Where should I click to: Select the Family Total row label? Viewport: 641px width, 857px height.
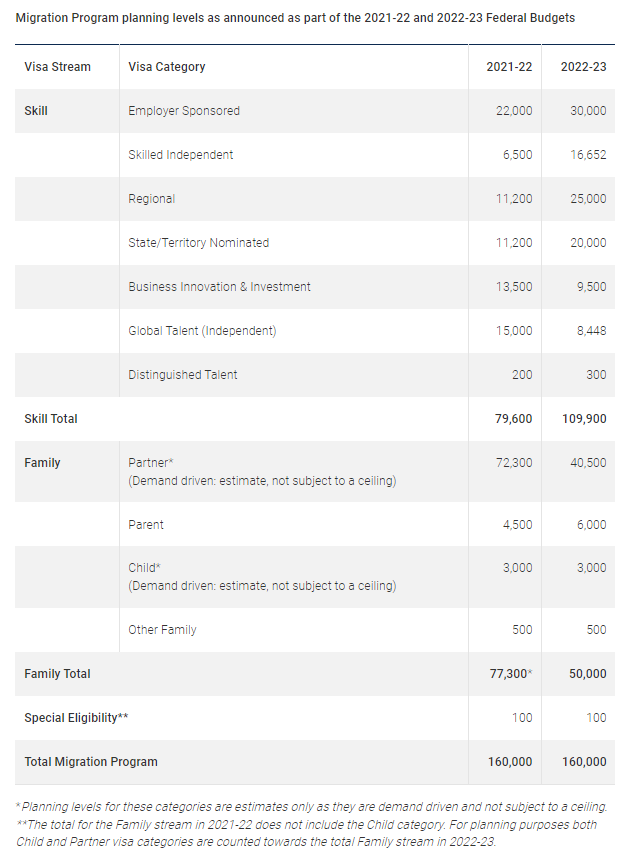click(57, 674)
